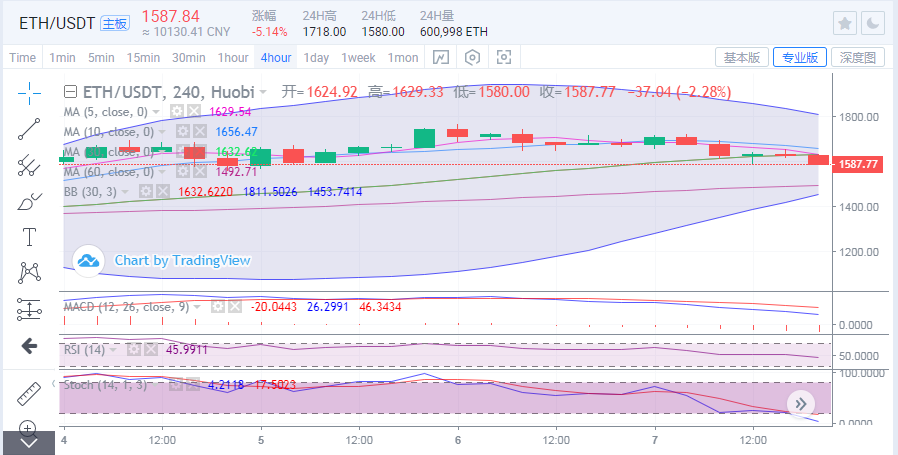898x455 pixels.
Task: Open the 深度图 depth chart
Action: [x=858, y=57]
